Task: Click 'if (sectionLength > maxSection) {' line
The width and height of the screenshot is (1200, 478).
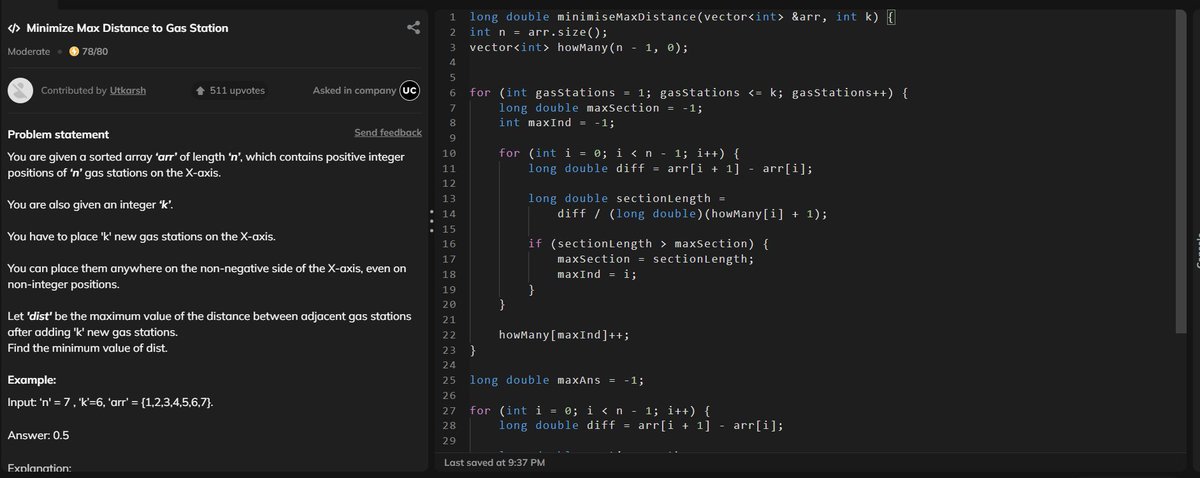Action: click(x=648, y=244)
